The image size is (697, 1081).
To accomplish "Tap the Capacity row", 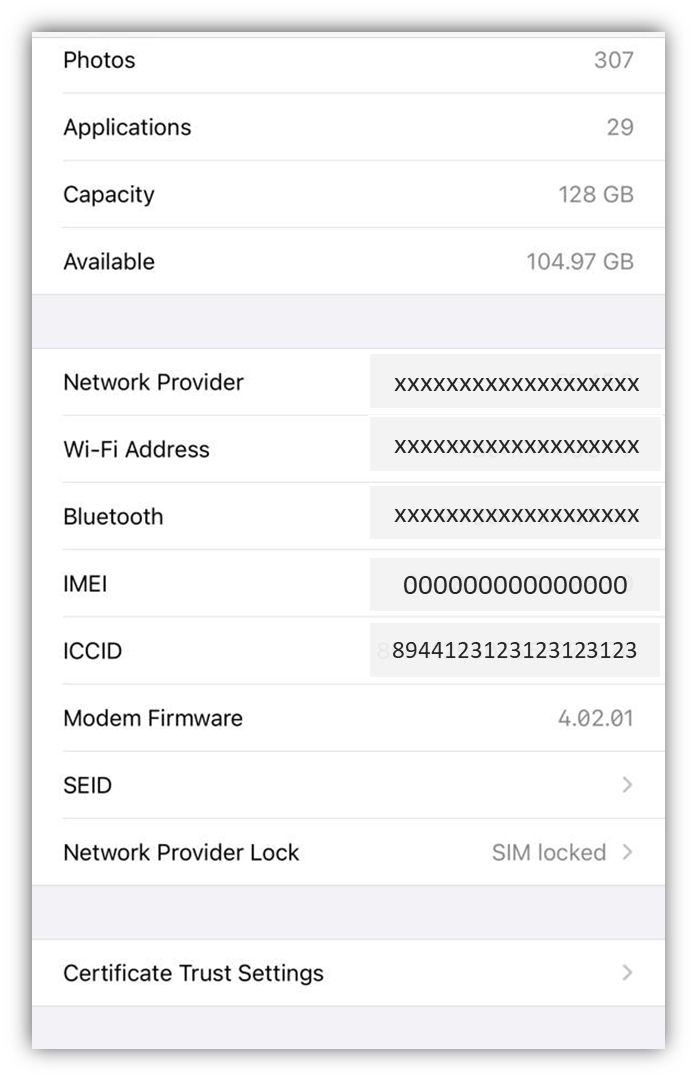I will 348,194.
